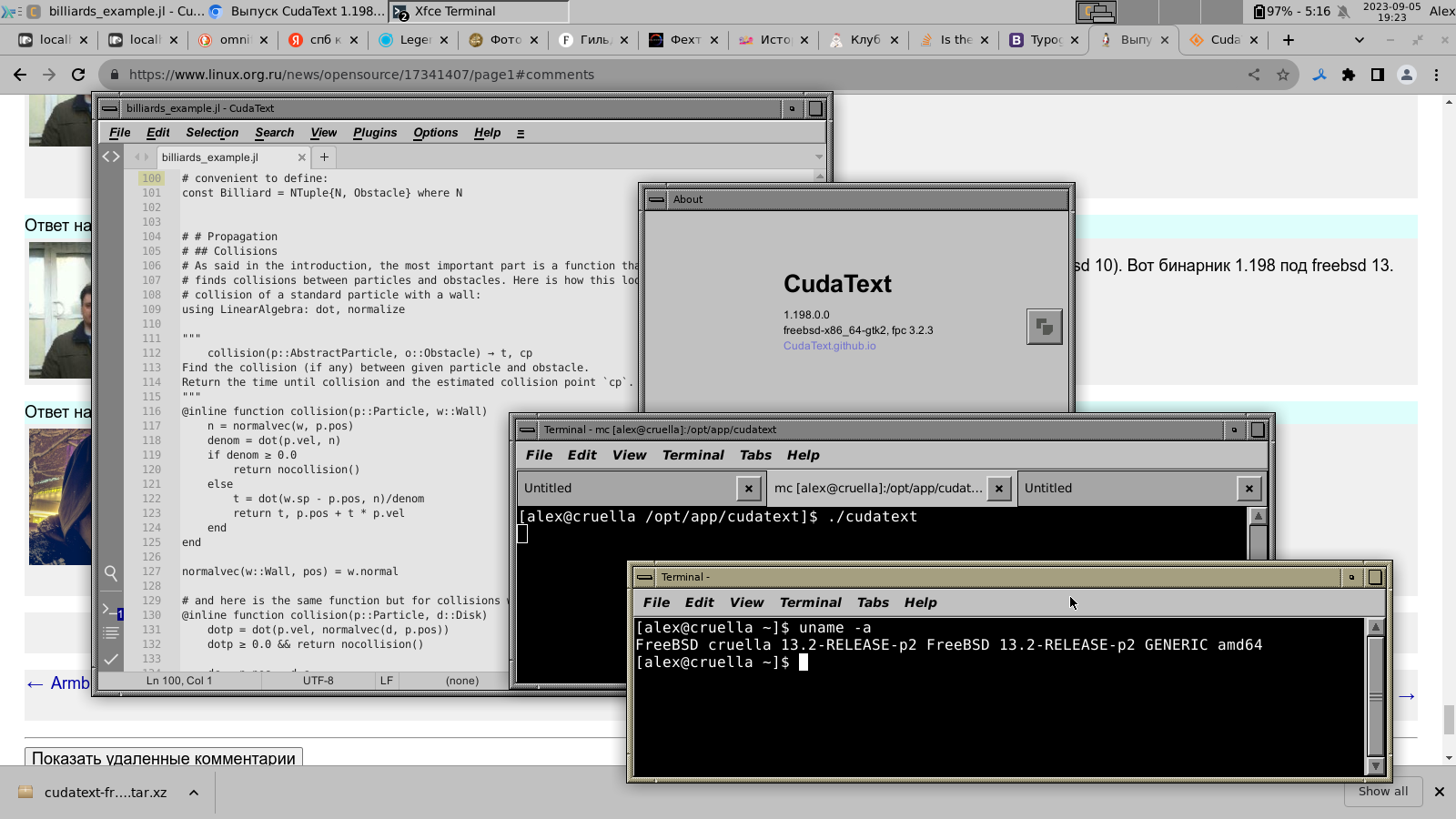
Task: Click LF line ending in status bar
Action: [x=387, y=681]
